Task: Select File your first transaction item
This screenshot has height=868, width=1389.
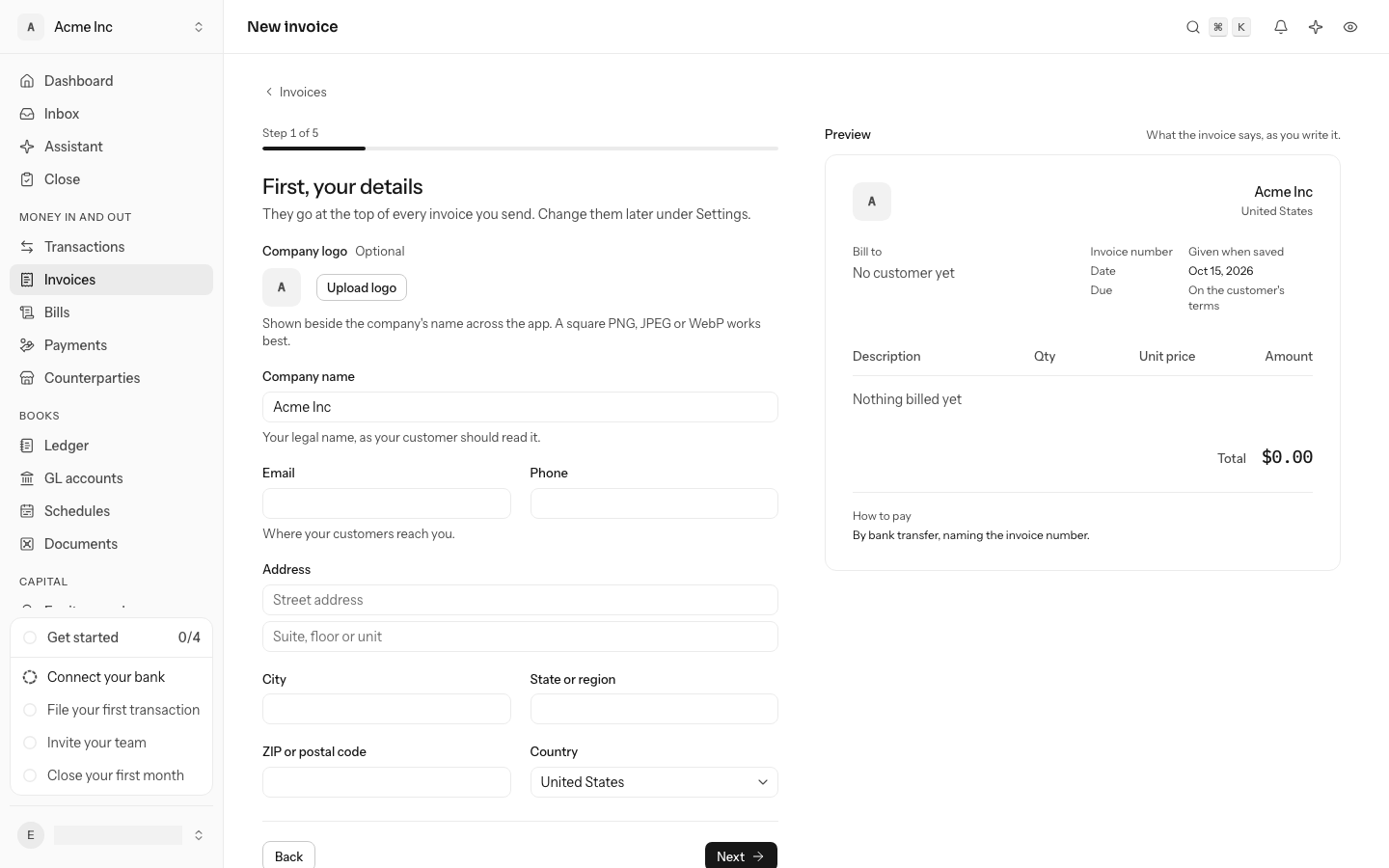Action: click(111, 710)
